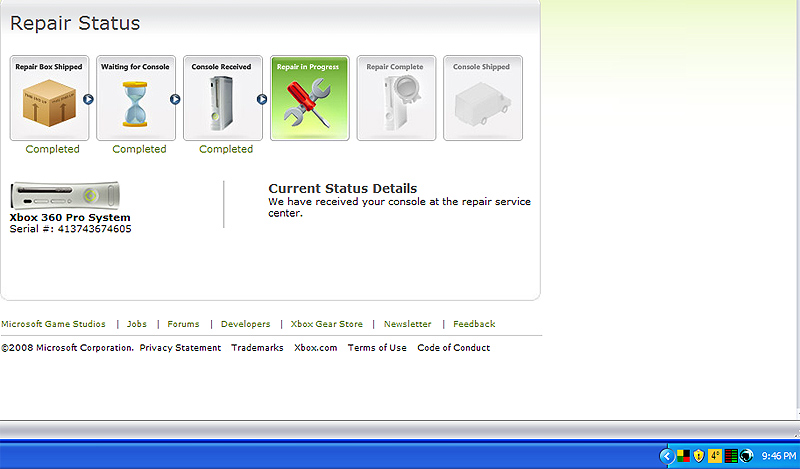Image resolution: width=800 pixels, height=469 pixels.
Task: Click Completed under Console Received
Action: [226, 149]
